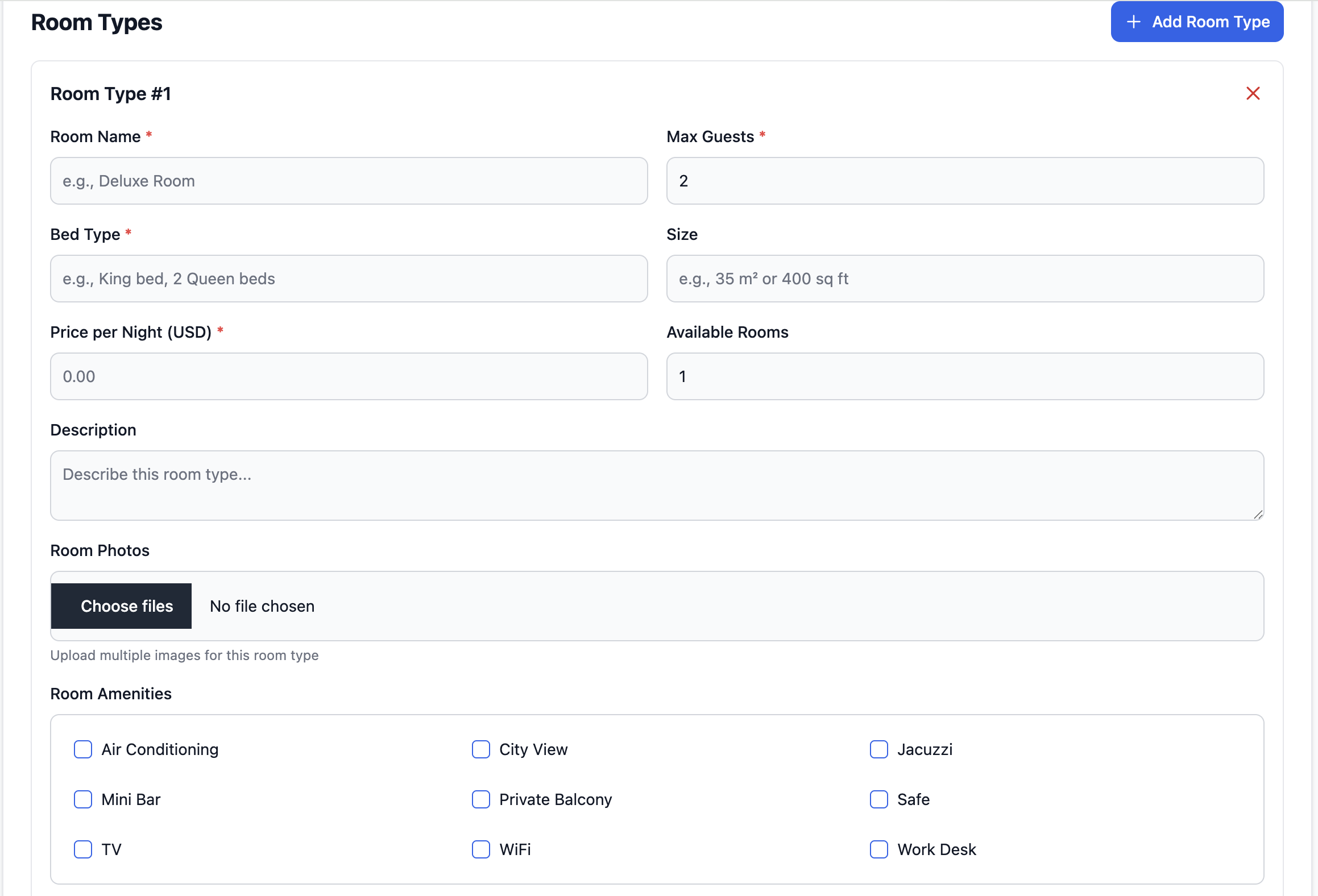Select the Available Rooms number field
The height and width of the screenshot is (896, 1318).
[964, 376]
